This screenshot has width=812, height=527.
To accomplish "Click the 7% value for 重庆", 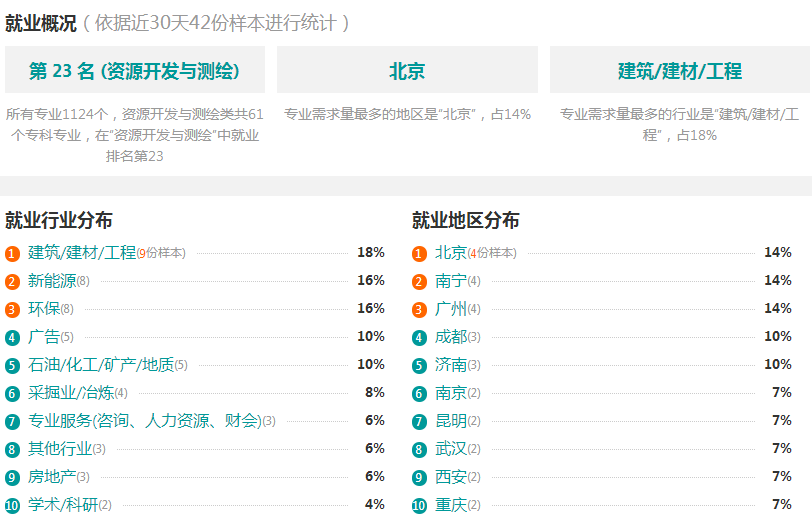I will [781, 504].
